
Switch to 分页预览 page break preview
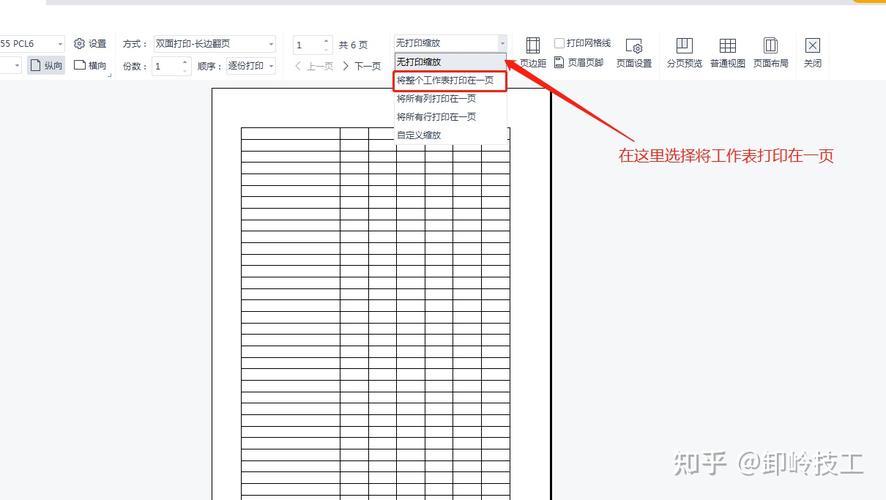[x=684, y=53]
